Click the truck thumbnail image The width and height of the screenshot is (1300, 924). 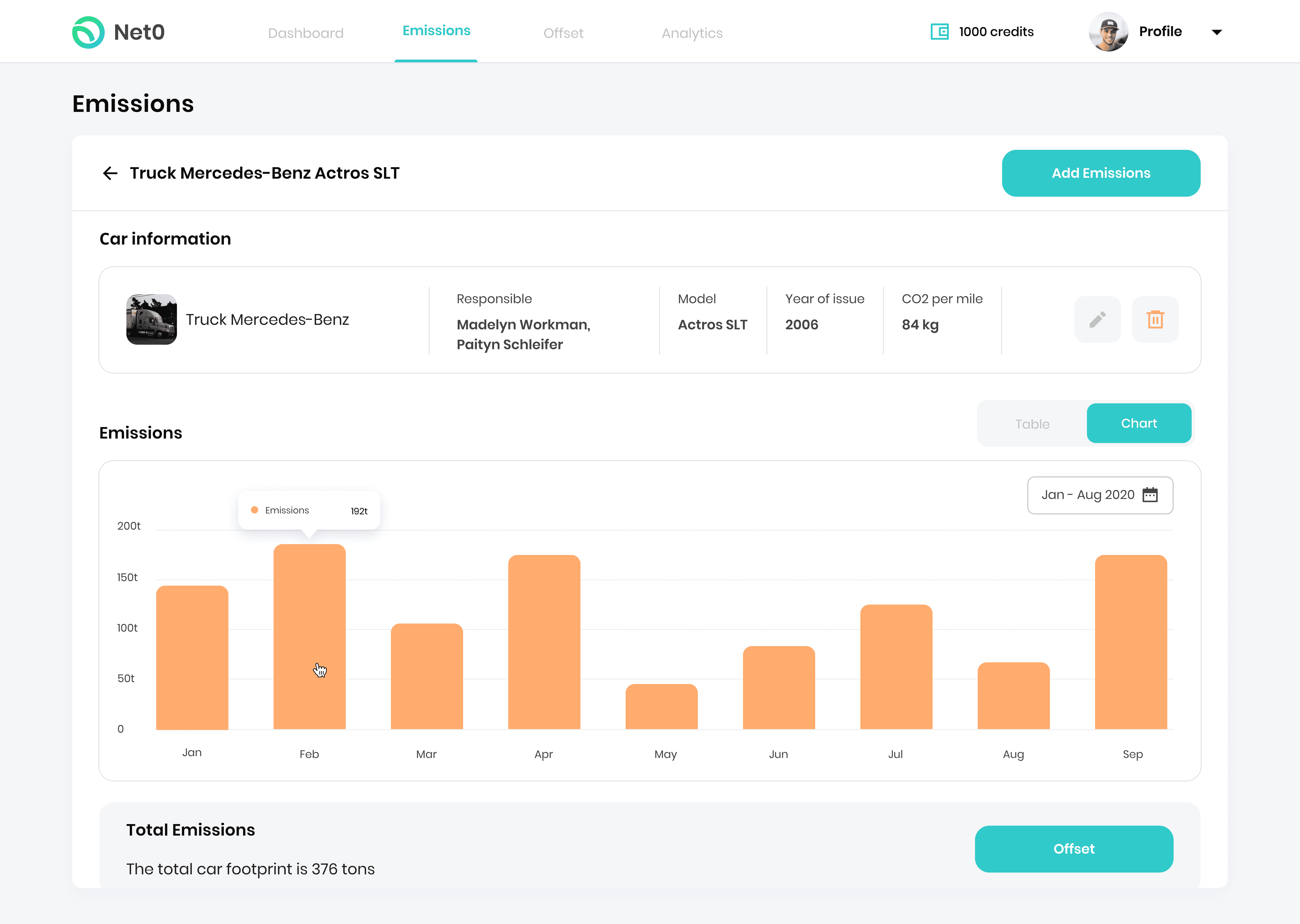[151, 319]
